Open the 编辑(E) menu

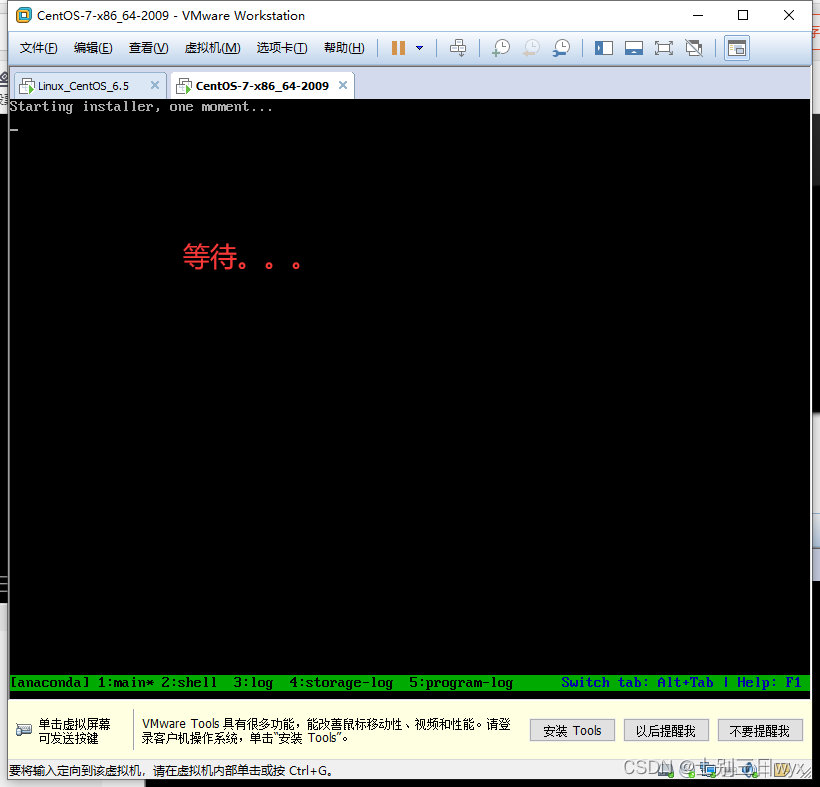point(93,48)
